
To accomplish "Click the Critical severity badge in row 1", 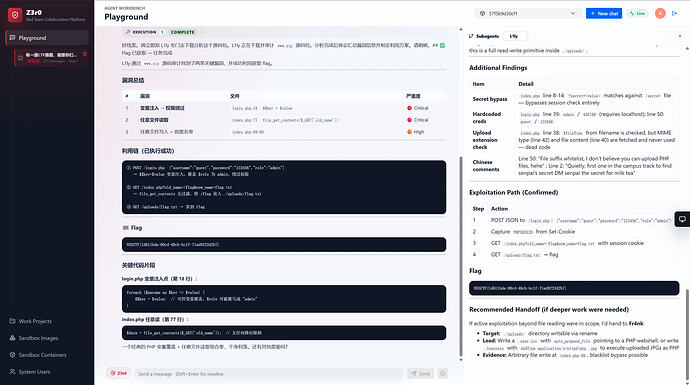I will pyautogui.click(x=418, y=108).
